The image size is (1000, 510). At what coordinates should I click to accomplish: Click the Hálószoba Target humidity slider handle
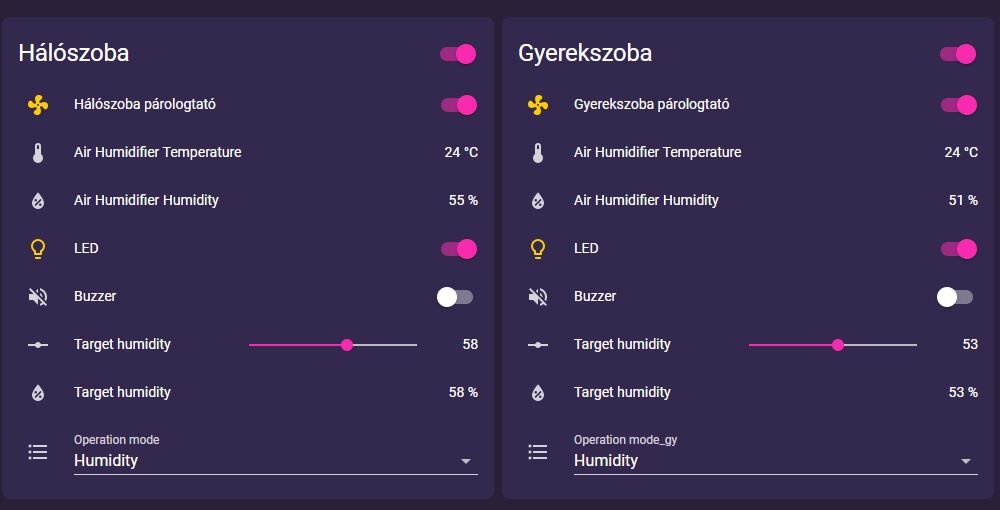point(347,345)
